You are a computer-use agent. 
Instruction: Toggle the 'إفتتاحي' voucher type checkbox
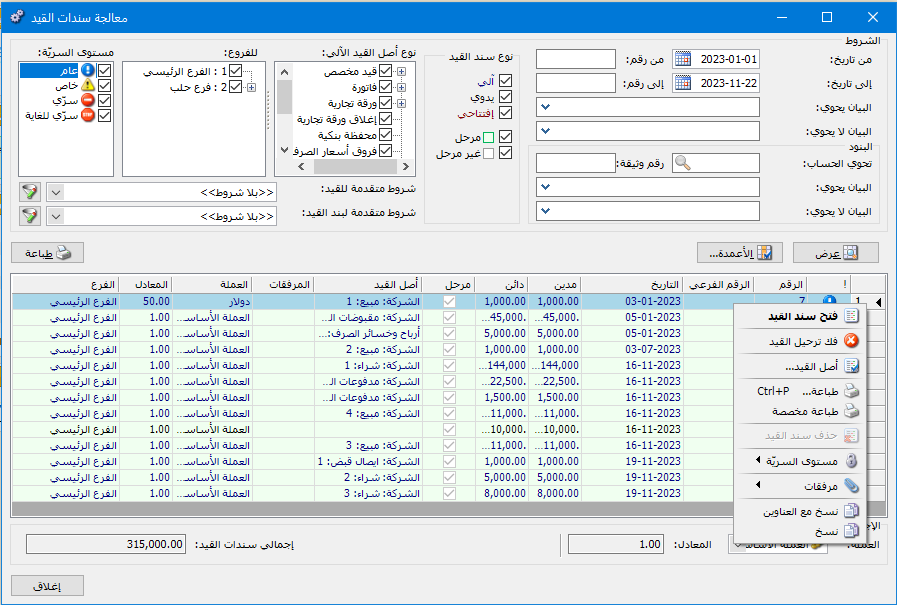505,113
